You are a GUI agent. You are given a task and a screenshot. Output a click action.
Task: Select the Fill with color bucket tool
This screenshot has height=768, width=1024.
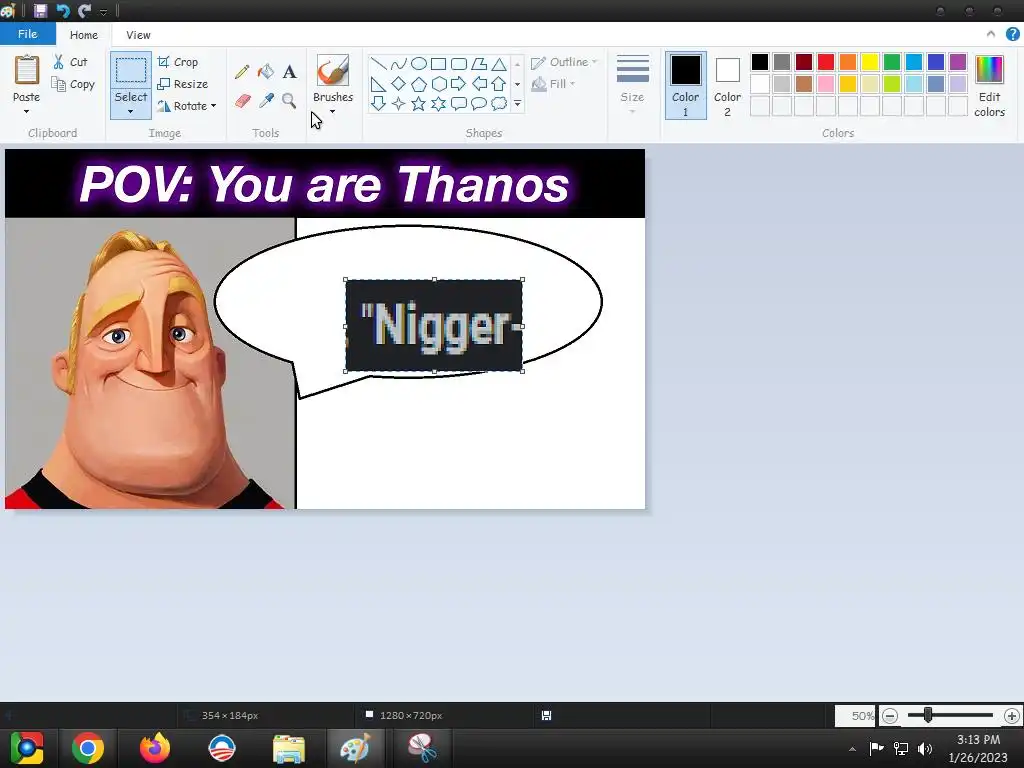point(266,71)
